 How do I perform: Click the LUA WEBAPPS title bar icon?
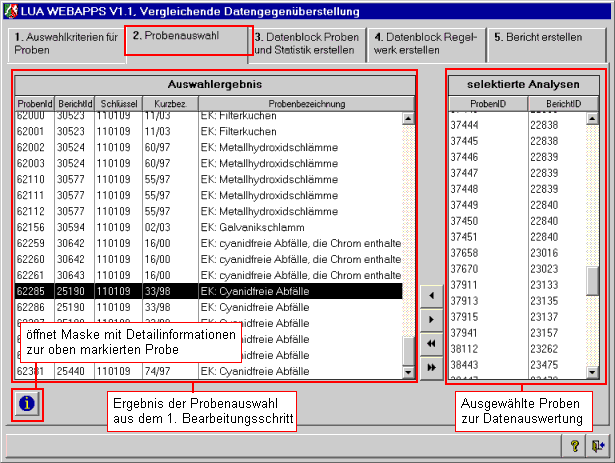coord(10,9)
